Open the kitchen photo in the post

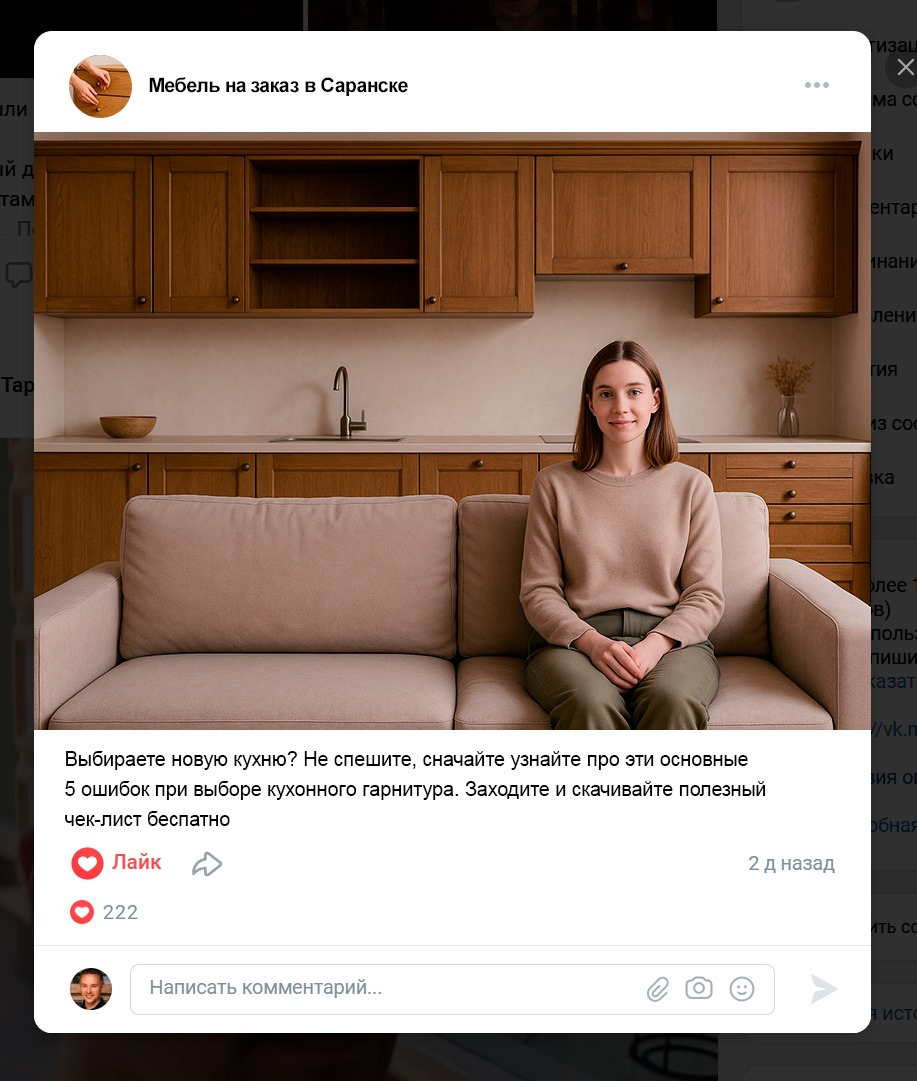452,431
